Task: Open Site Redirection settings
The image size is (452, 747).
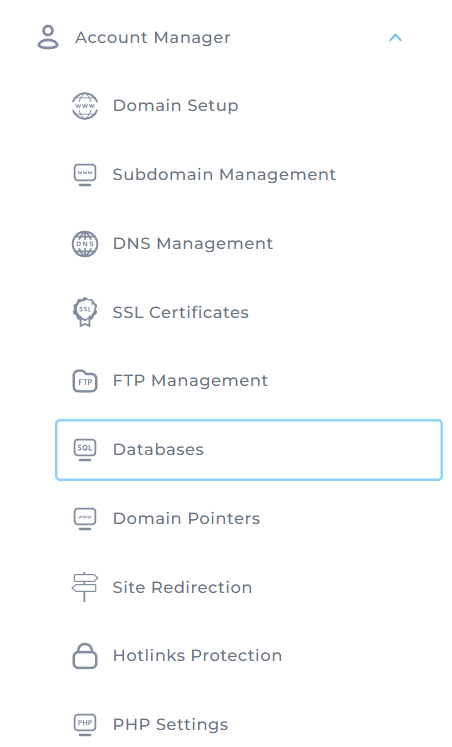Action: pos(182,587)
